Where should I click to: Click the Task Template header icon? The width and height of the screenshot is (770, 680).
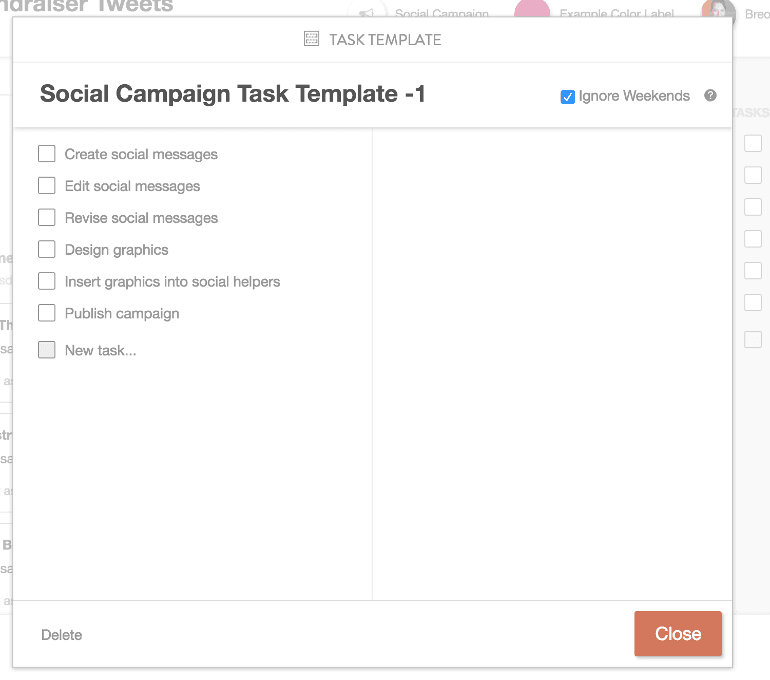tap(311, 40)
